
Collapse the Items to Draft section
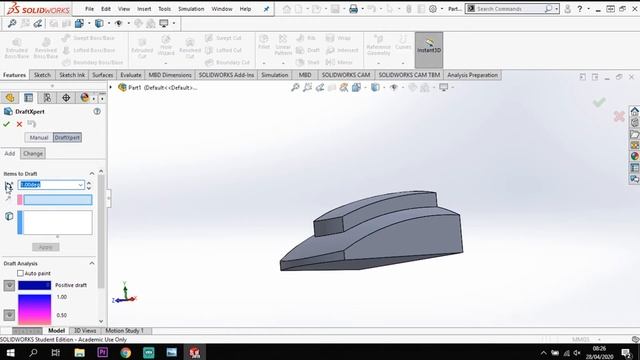tap(92, 173)
